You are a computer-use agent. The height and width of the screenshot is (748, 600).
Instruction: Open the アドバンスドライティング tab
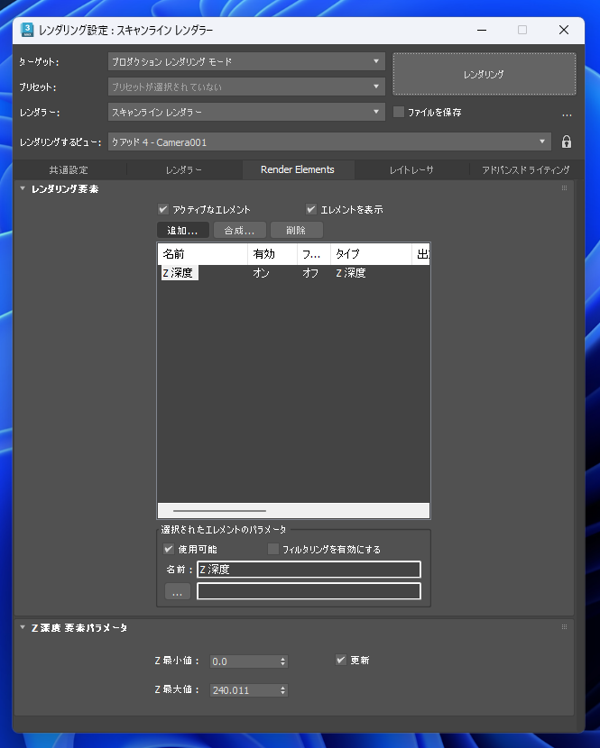526,170
